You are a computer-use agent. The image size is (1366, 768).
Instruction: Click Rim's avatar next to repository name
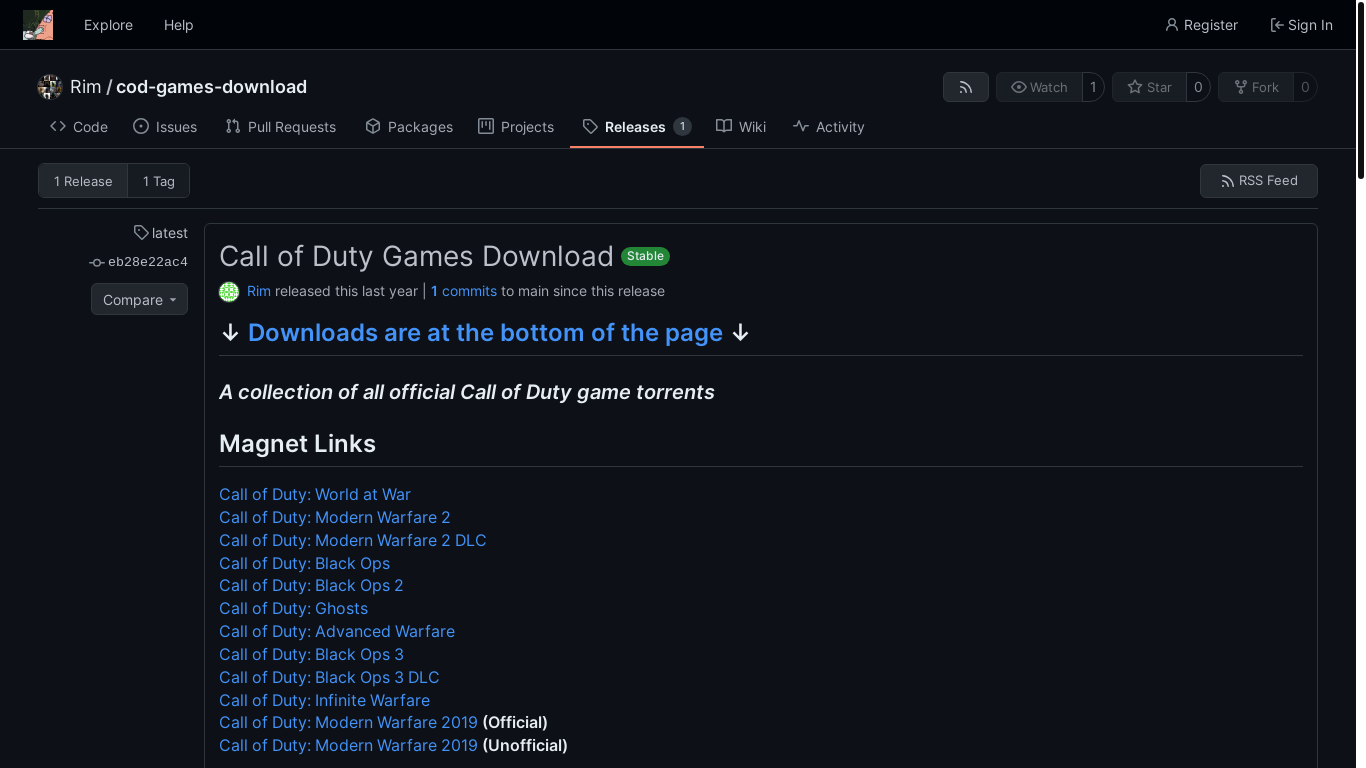(50, 87)
